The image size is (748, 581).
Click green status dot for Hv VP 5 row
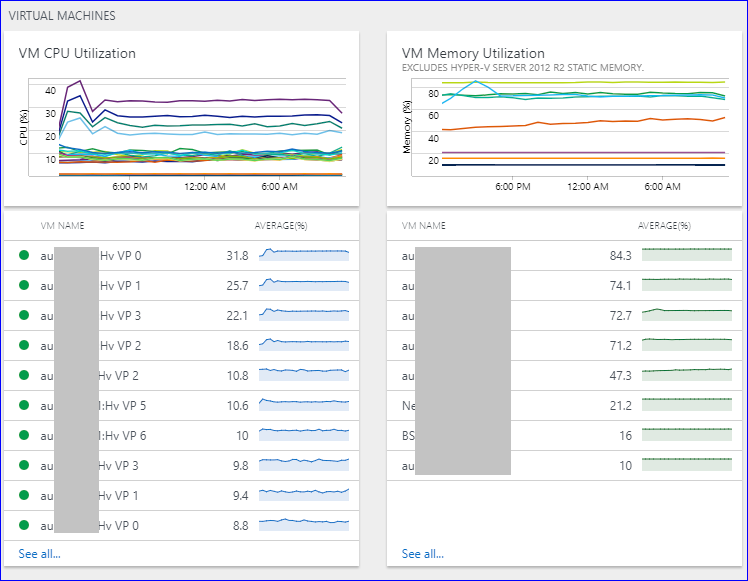pos(24,405)
